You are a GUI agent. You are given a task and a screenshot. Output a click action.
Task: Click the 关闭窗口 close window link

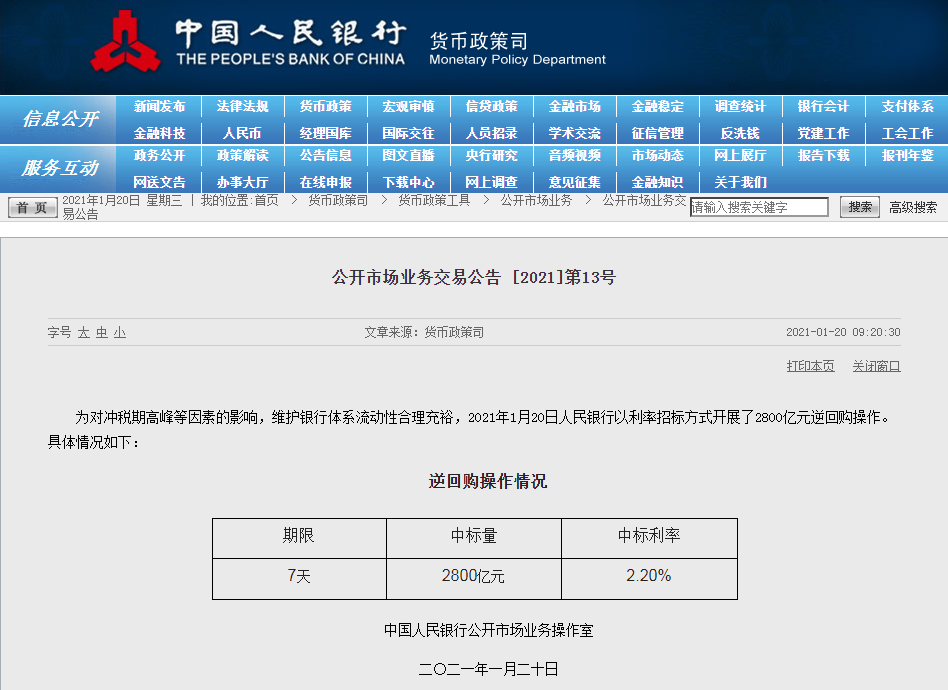[876, 366]
